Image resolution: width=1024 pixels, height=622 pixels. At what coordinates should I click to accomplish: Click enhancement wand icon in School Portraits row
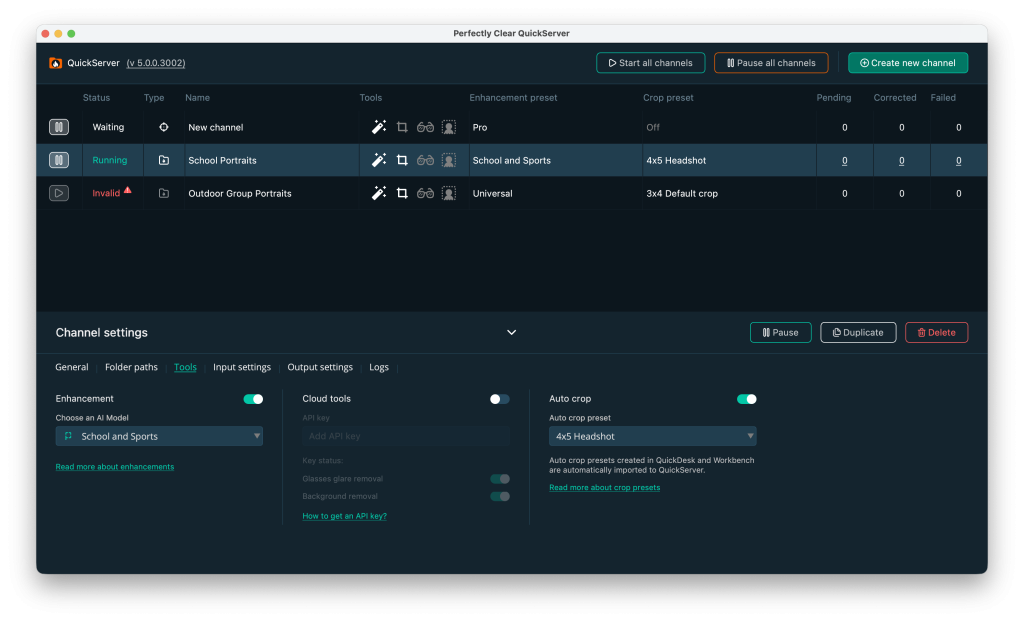point(379,161)
